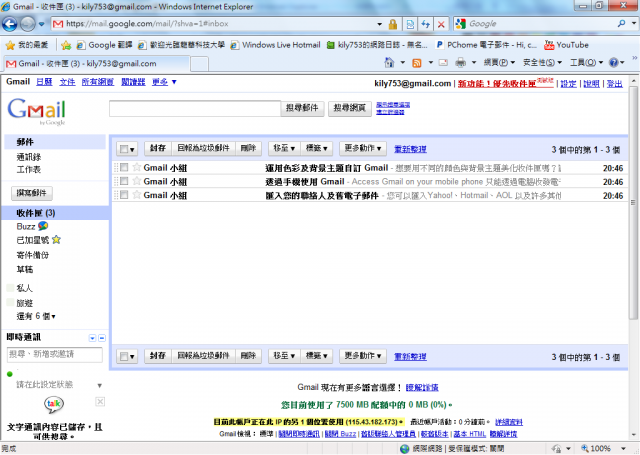Open the 工具(O) tools menu
Screen dimensions: 640x455
coord(587,62)
